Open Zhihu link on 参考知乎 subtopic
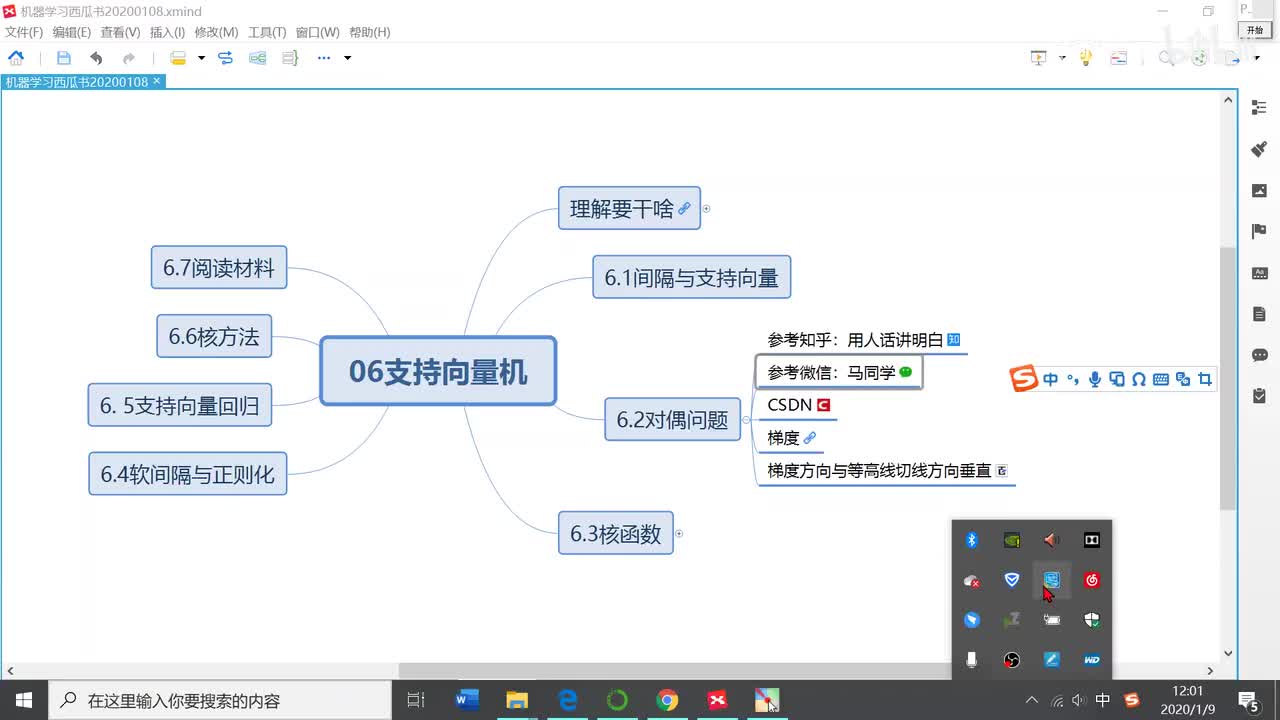Screen dimensions: 1280x720 953,340
